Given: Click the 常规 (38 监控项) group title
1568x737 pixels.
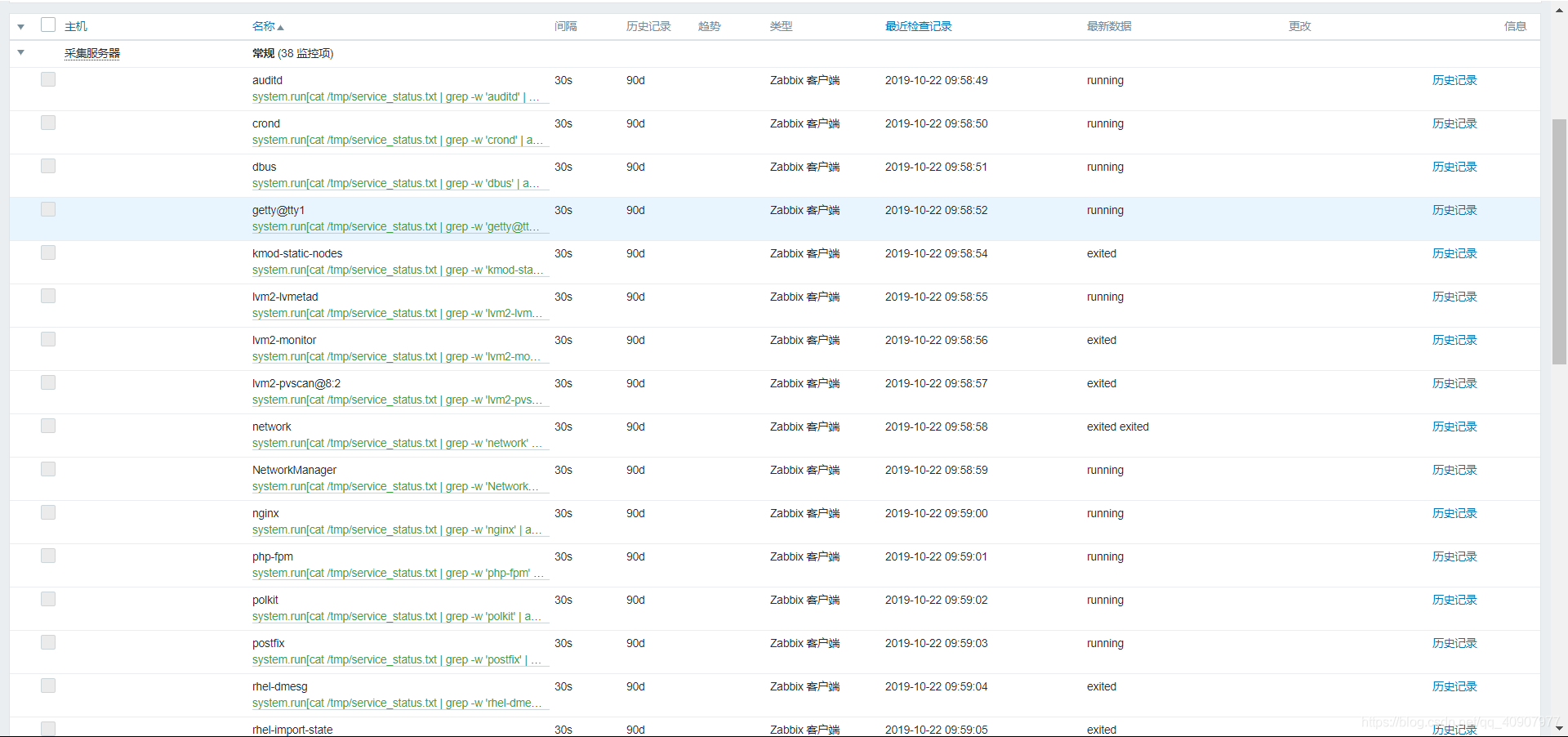Looking at the screenshot, I should pyautogui.click(x=292, y=53).
